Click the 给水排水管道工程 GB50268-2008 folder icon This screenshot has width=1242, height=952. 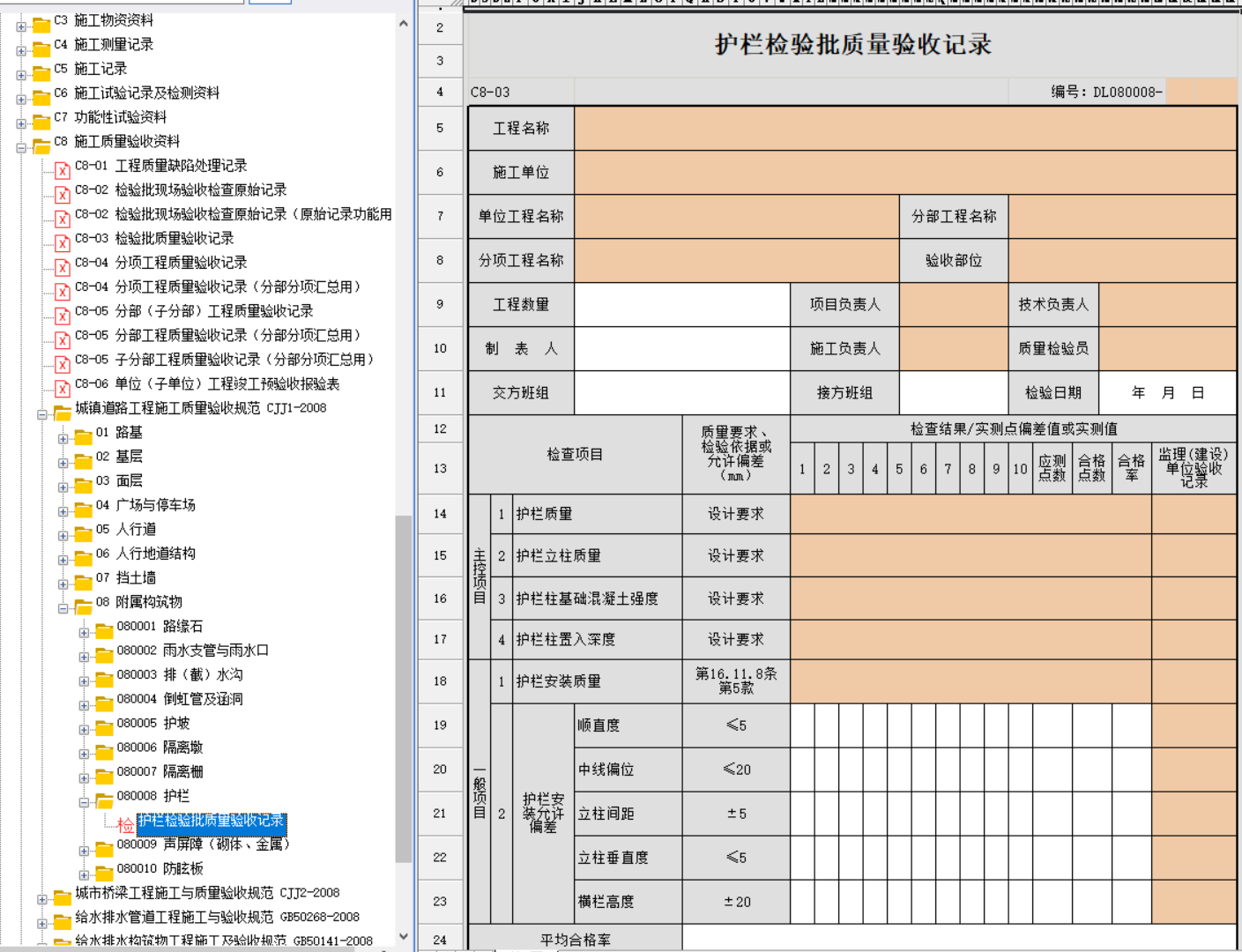tap(63, 920)
